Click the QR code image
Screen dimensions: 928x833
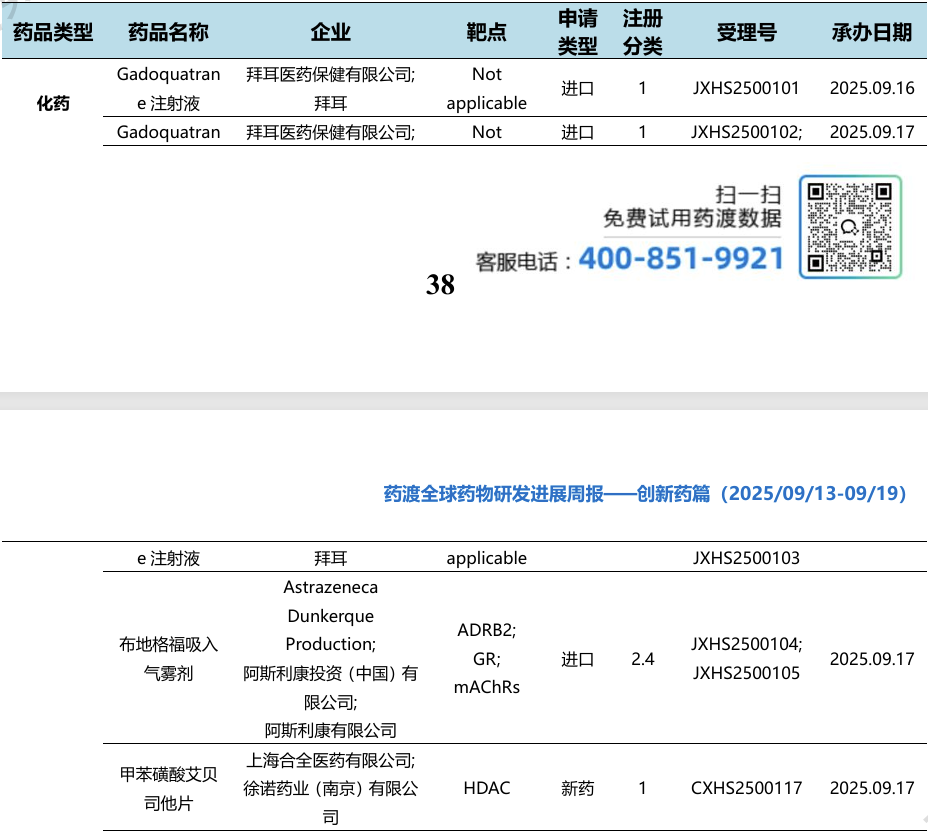(x=850, y=227)
